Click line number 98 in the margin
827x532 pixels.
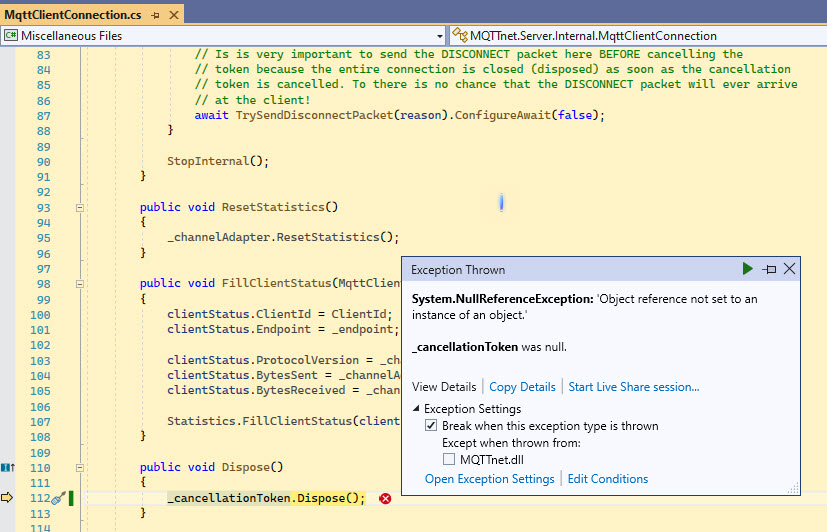[x=40, y=284]
